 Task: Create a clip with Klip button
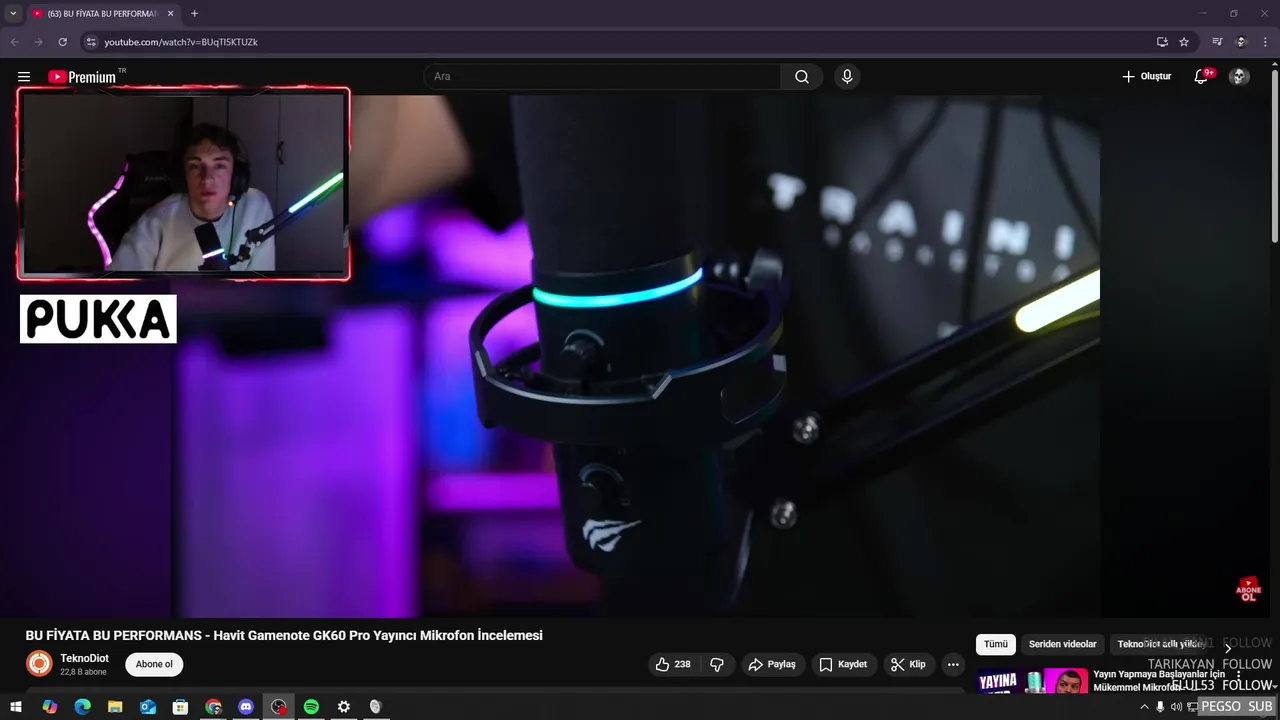point(908,664)
